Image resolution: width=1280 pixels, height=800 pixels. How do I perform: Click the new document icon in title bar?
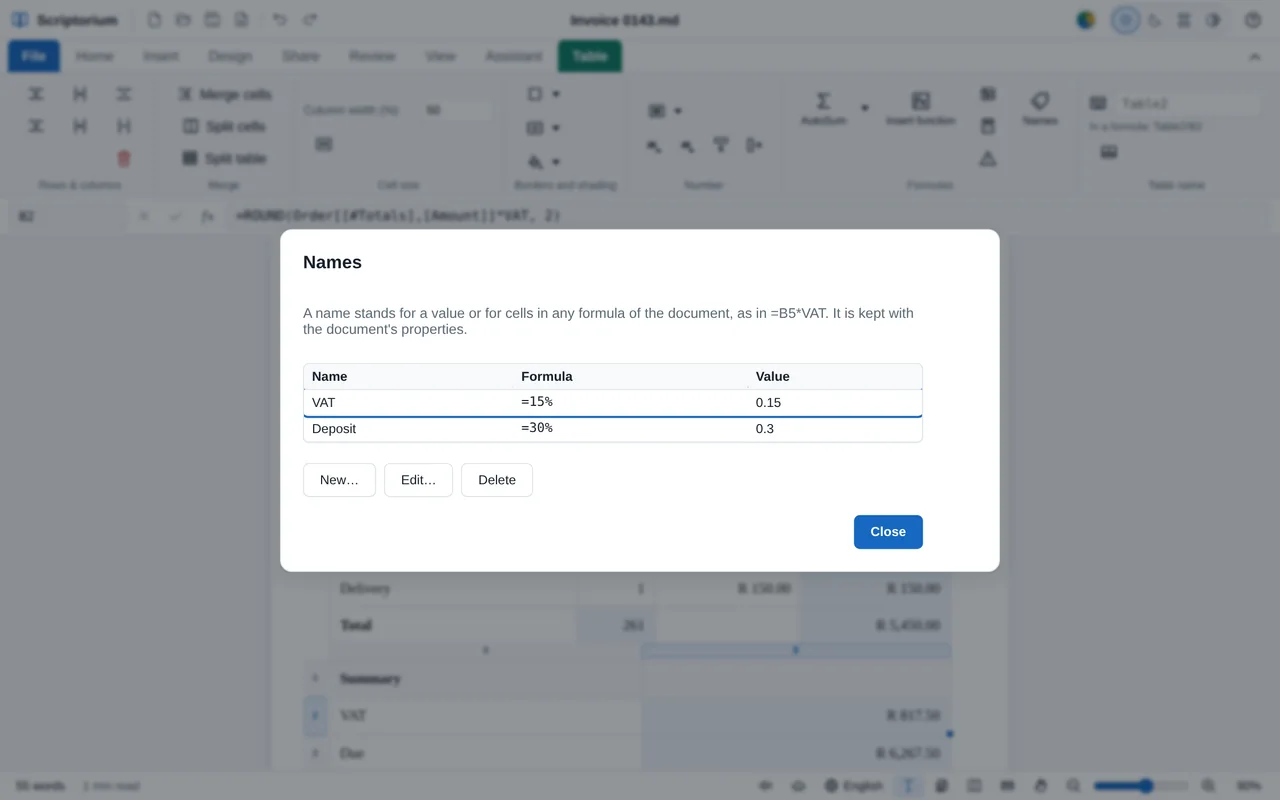(x=154, y=20)
